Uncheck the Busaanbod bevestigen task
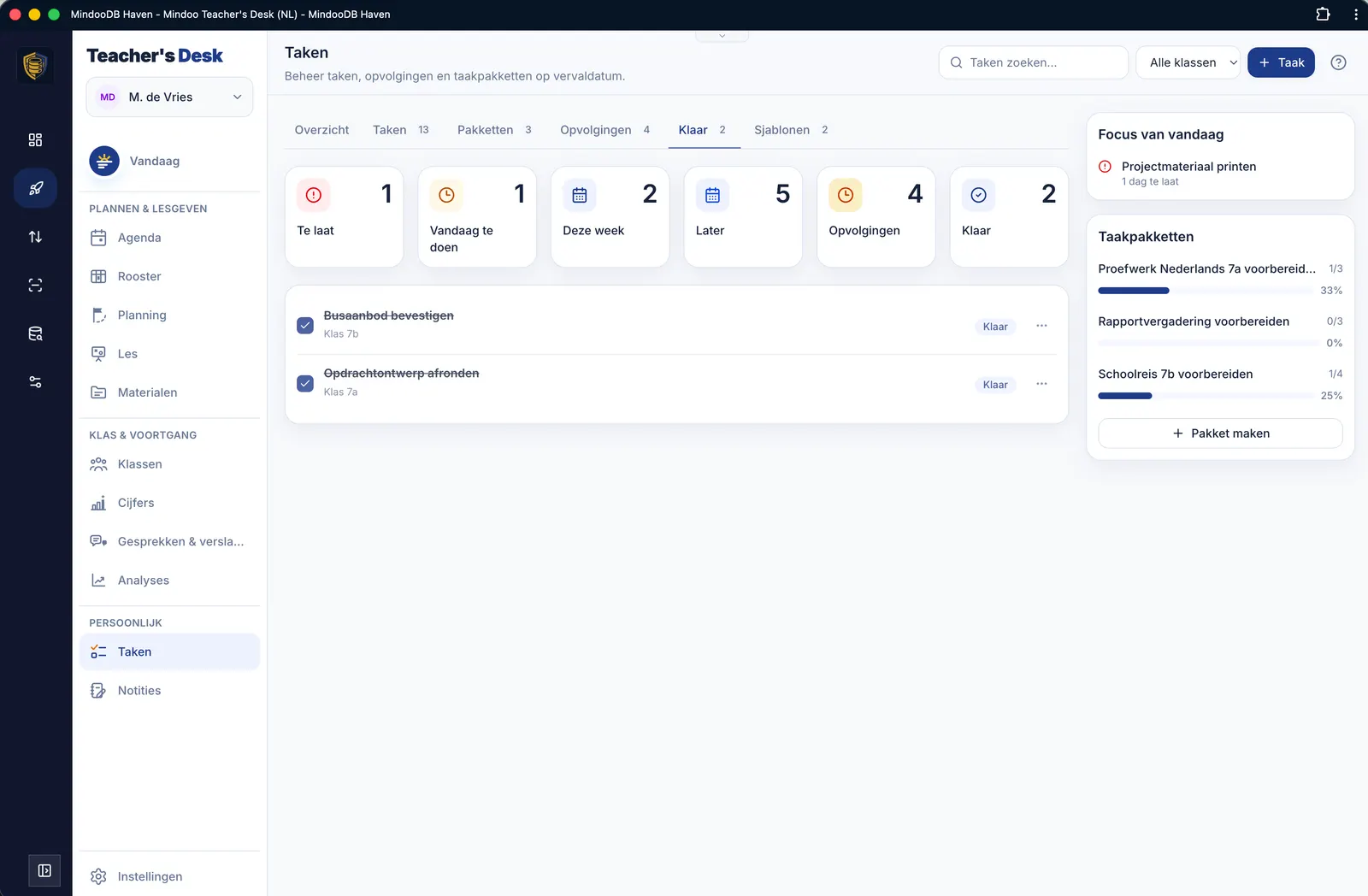1368x896 pixels. (305, 325)
